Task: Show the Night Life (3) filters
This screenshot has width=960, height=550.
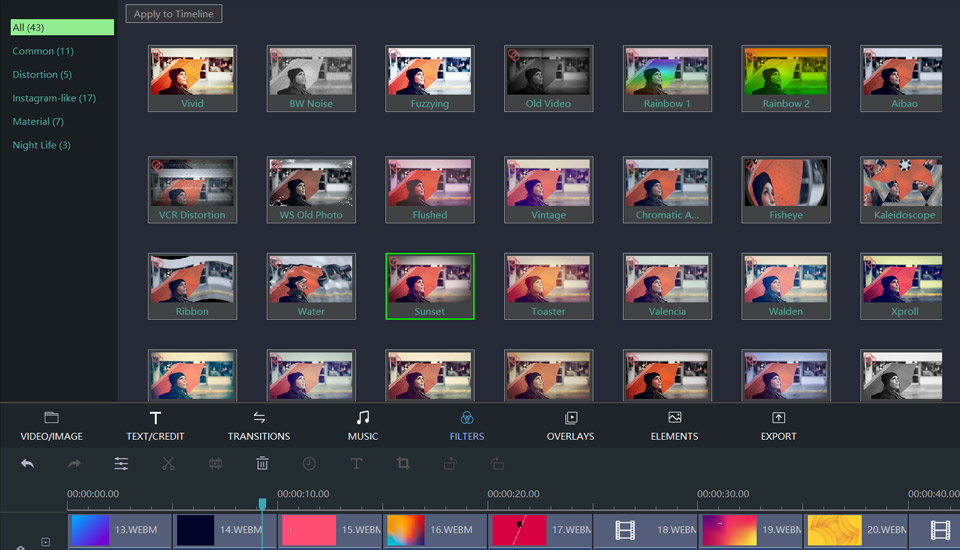Action: pyautogui.click(x=41, y=145)
